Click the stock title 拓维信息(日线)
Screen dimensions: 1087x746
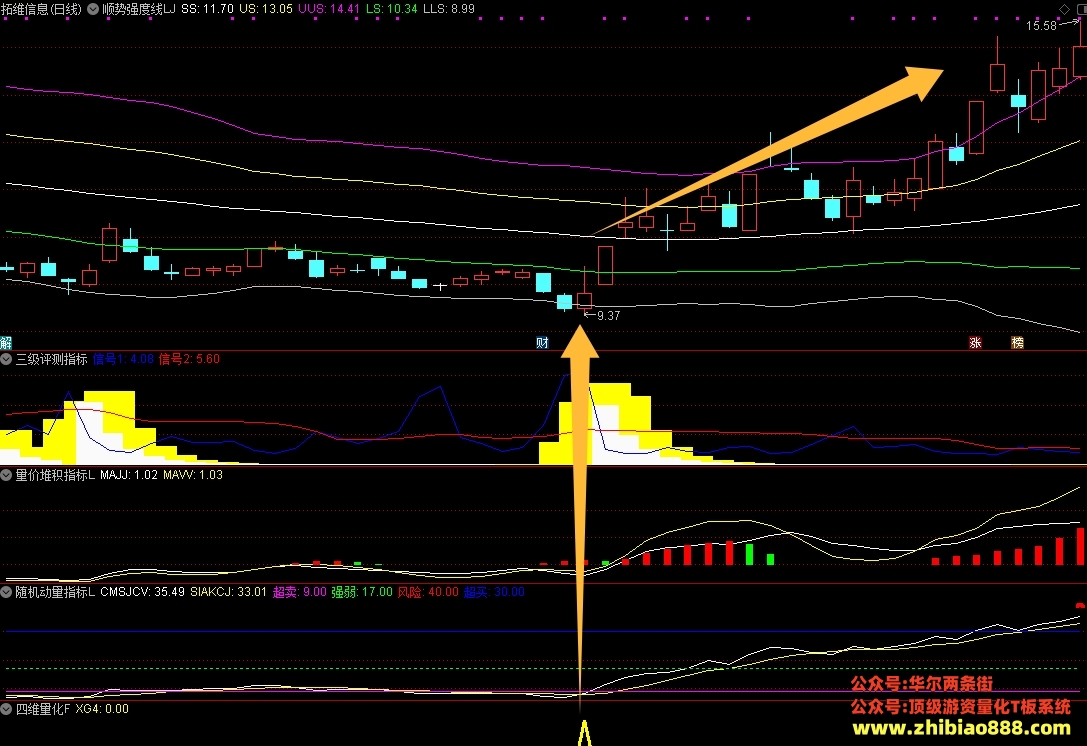41,9
